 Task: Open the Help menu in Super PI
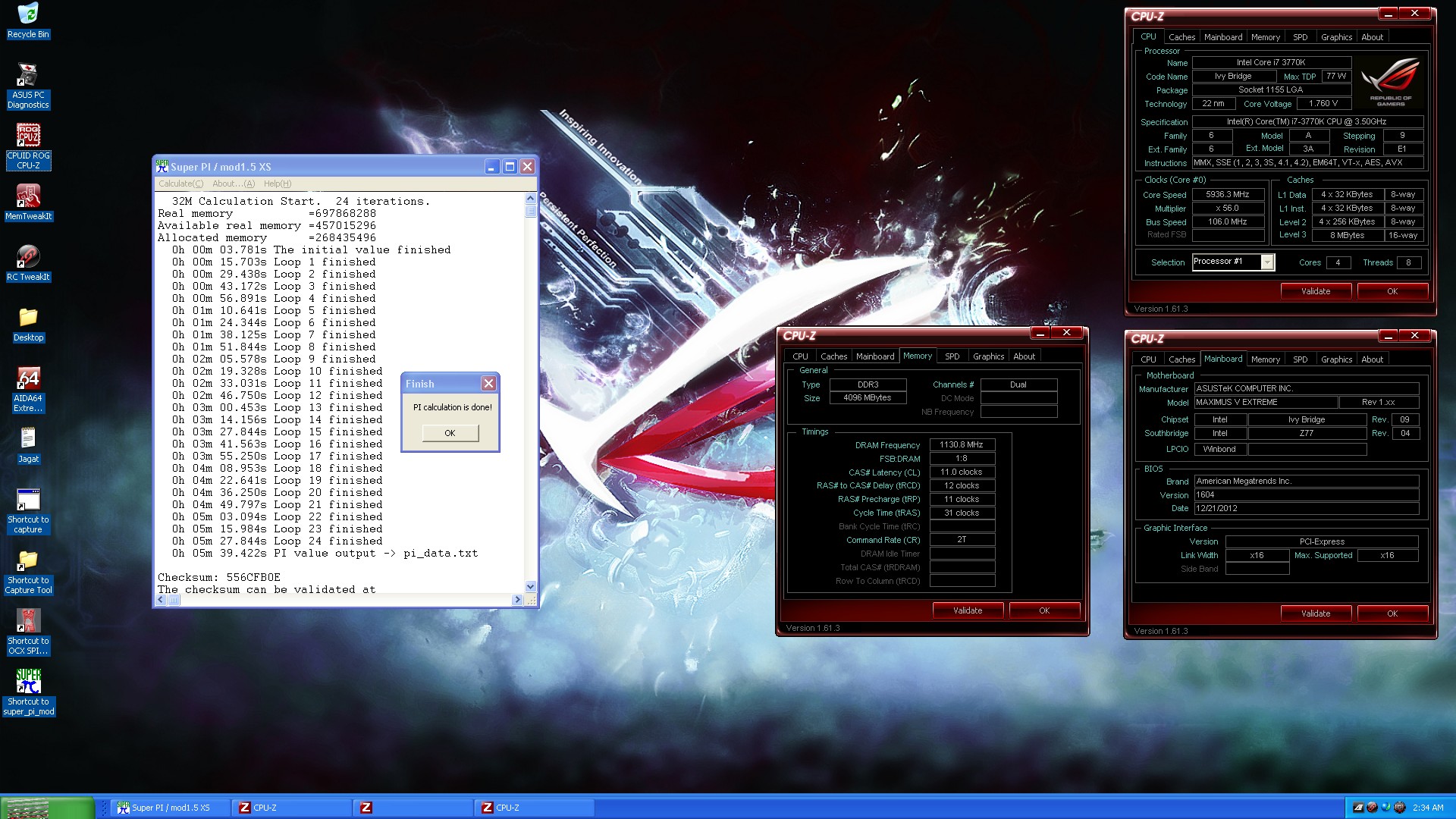(x=277, y=184)
